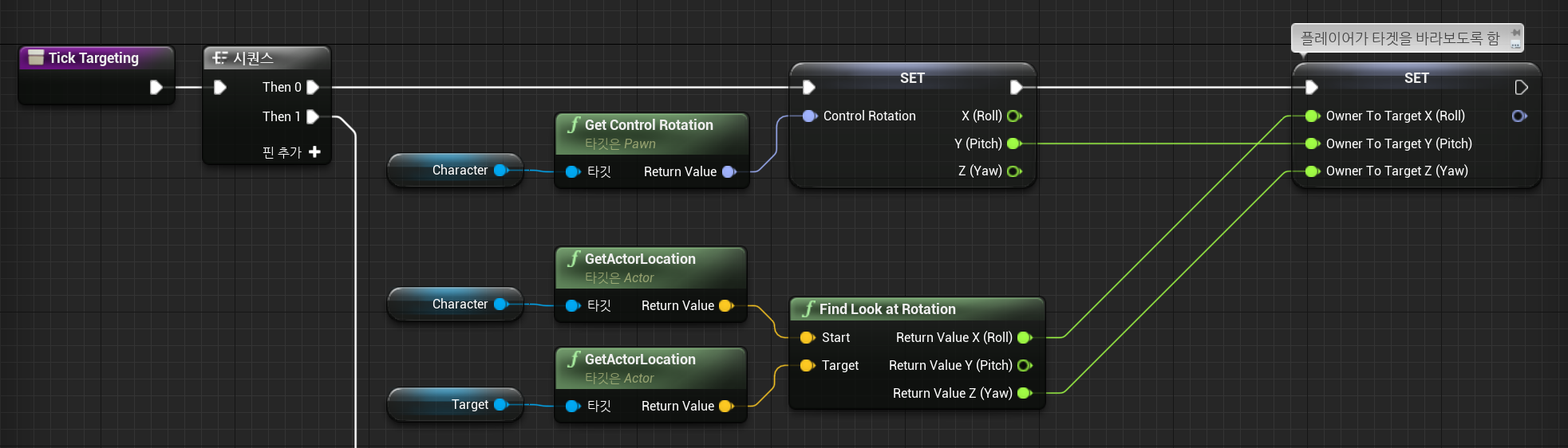Viewport: 1568px width, 448px height.
Task: Click the X (Roll) output pin on SET node
Action: coord(1014,116)
